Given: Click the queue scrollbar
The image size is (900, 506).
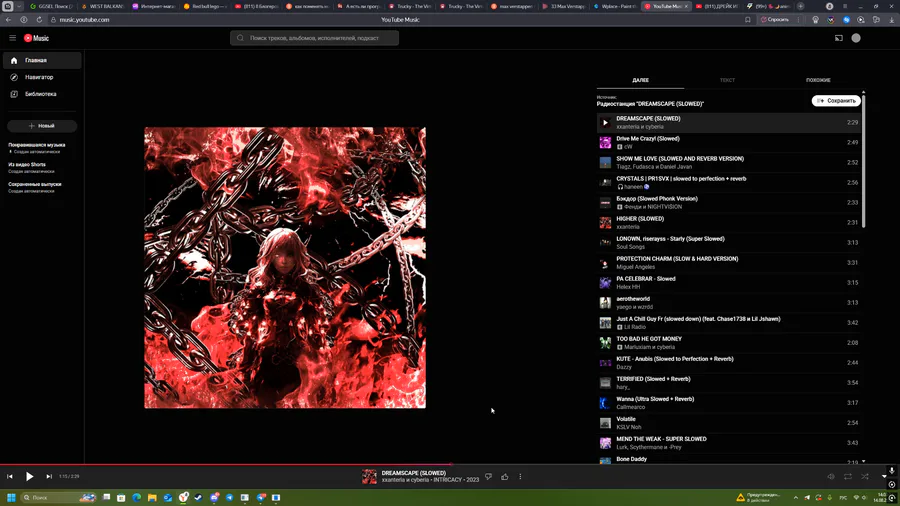Looking at the screenshot, I should [863, 161].
